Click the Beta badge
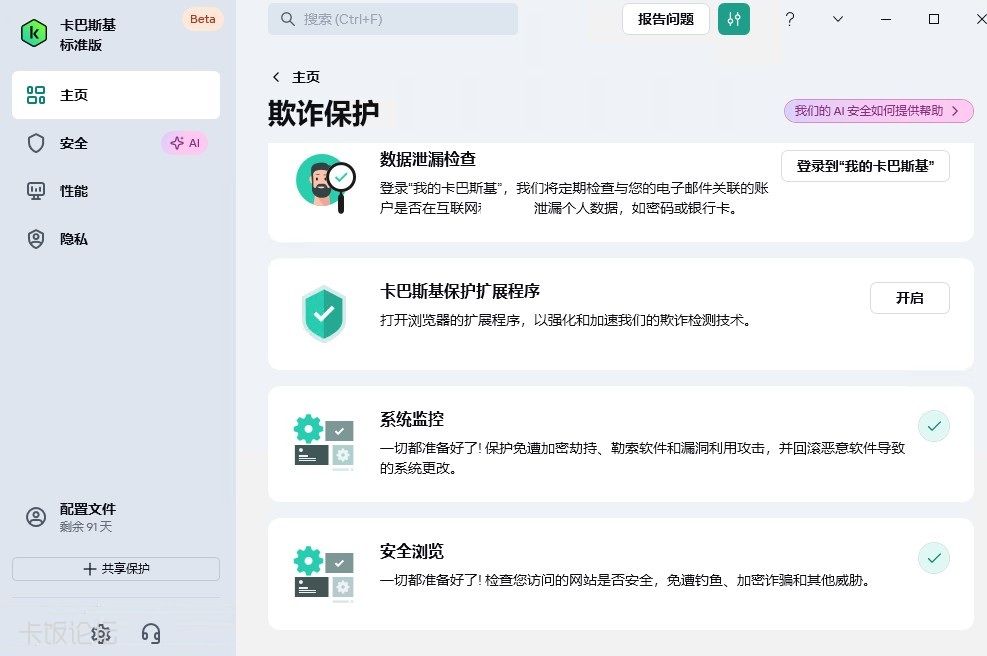The height and width of the screenshot is (656, 987). pos(203,19)
